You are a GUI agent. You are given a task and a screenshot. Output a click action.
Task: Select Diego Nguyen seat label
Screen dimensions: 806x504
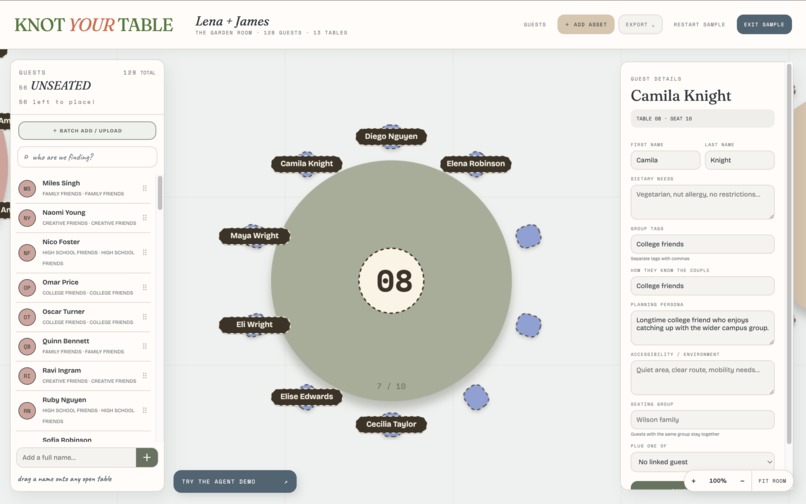[391, 136]
